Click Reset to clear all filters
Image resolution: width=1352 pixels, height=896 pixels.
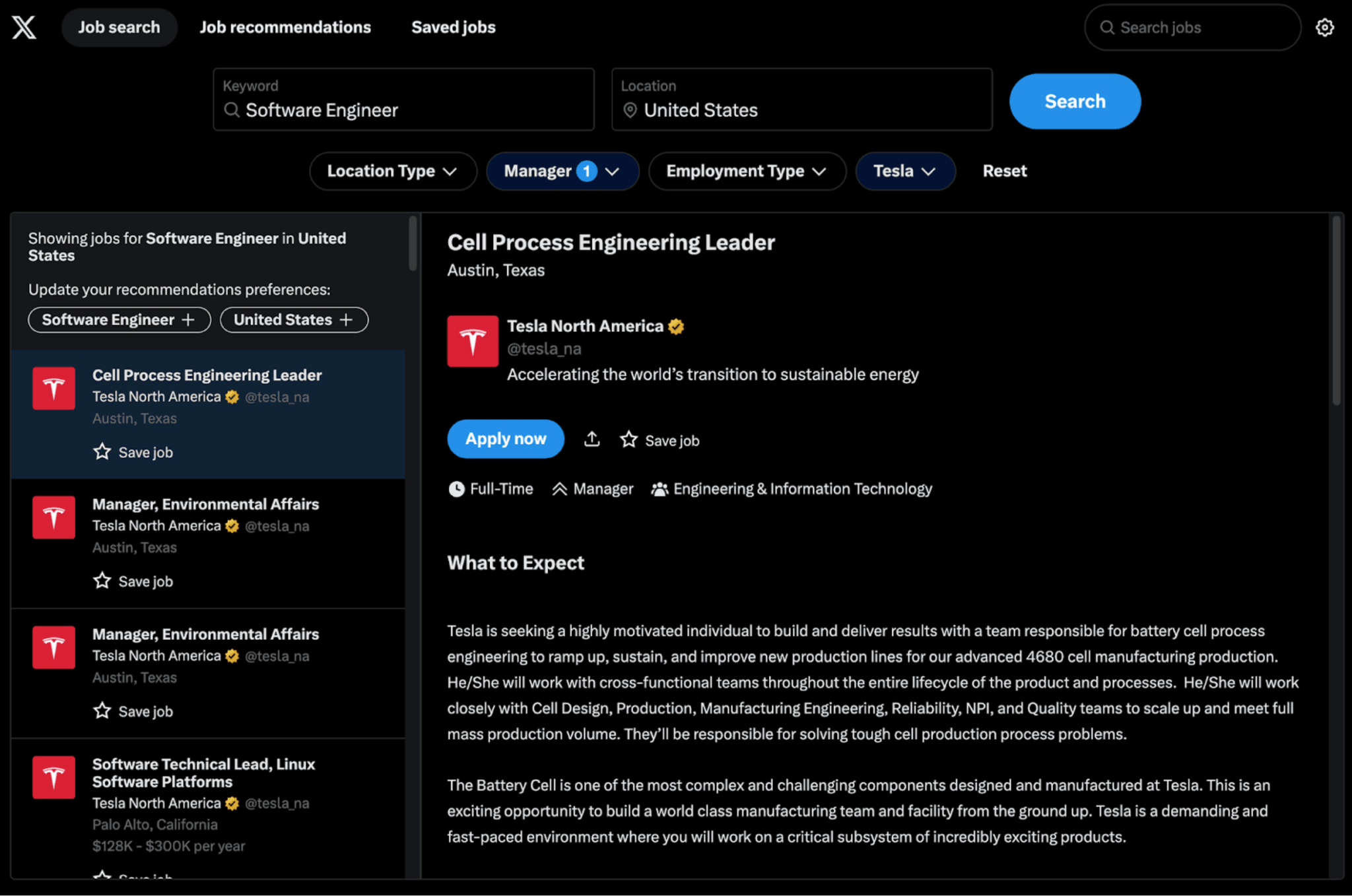click(x=1004, y=171)
